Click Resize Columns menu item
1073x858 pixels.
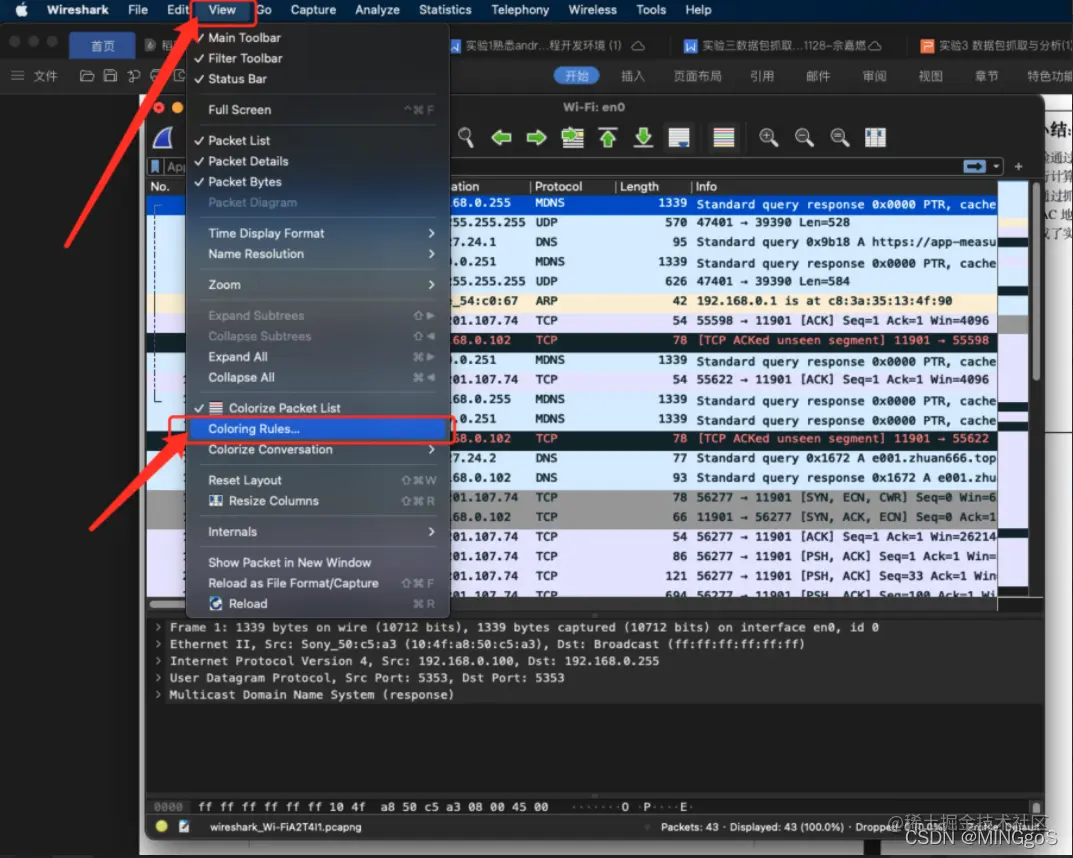click(x=318, y=501)
